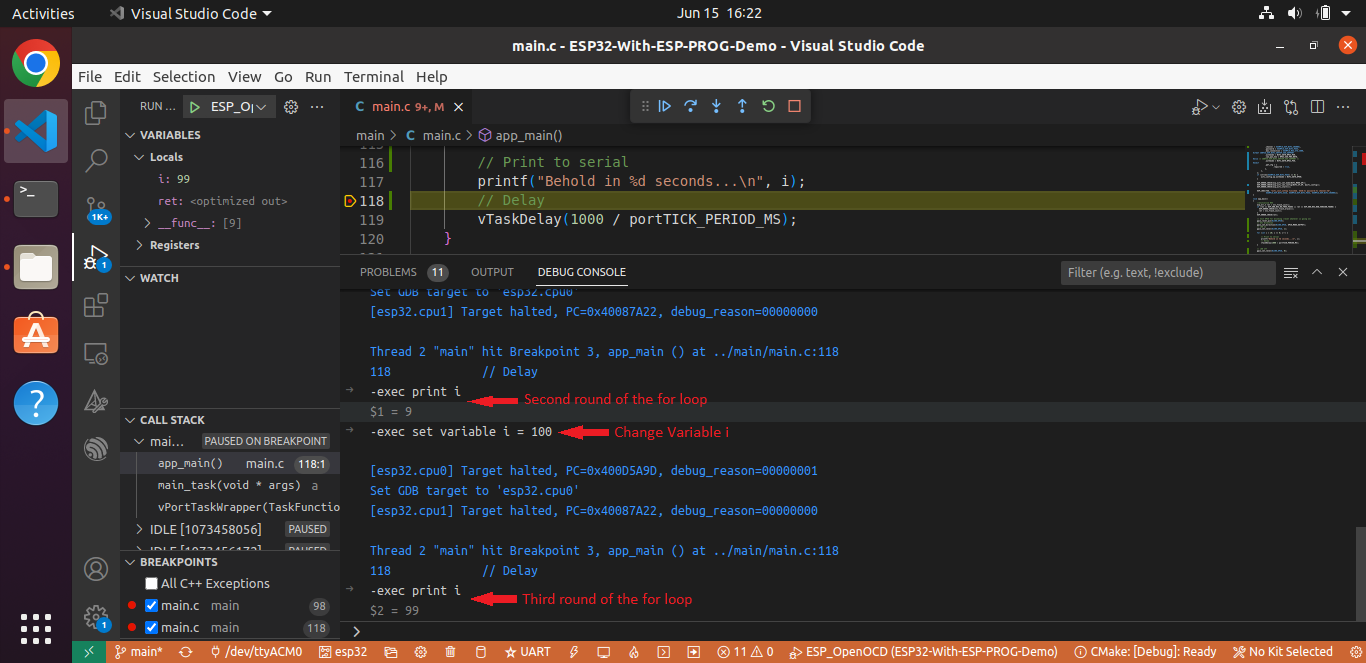Screen dimensions: 1366x663
Task: Maximize the panel with up chevron
Action: point(1317,272)
